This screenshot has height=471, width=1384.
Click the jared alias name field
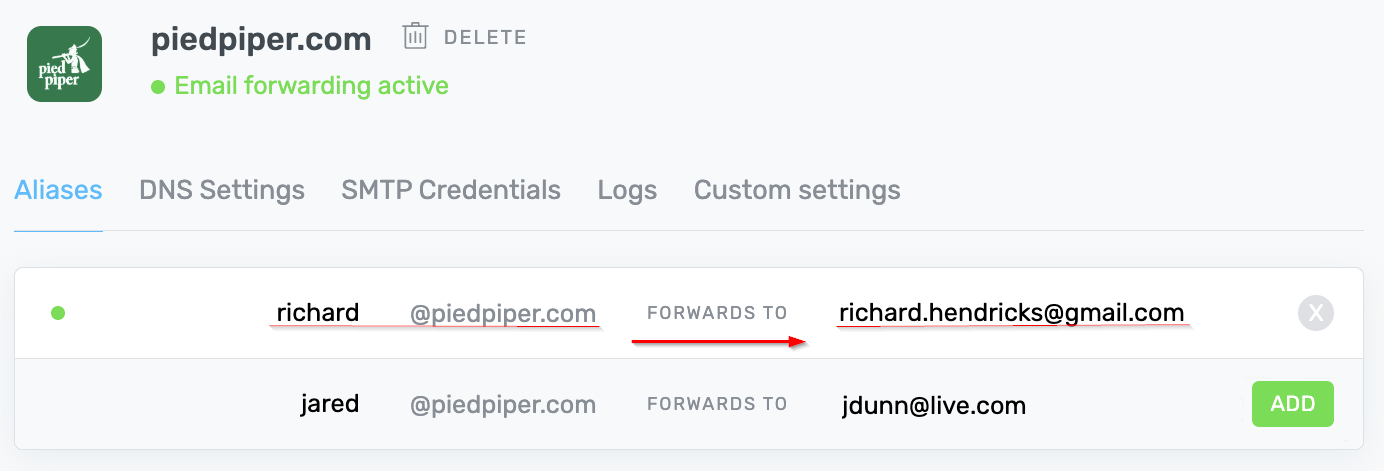[x=329, y=404]
